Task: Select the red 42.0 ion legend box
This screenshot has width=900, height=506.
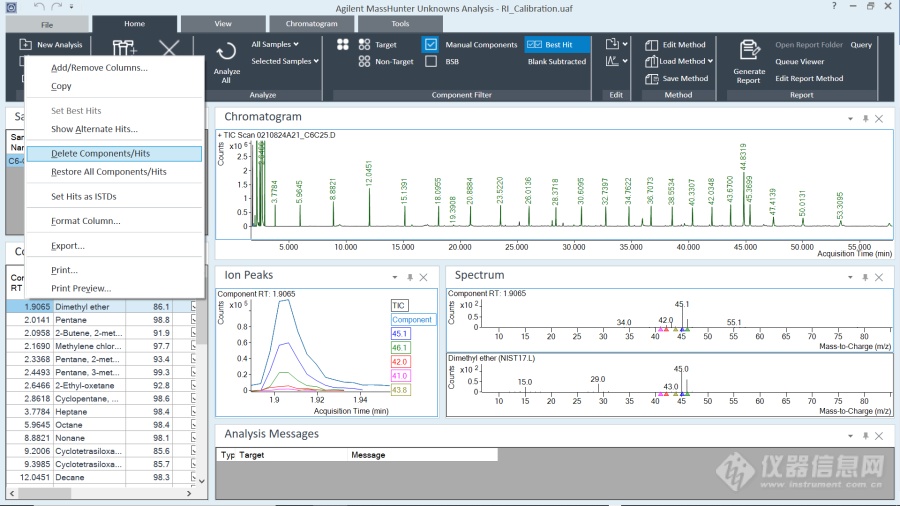Action: (399, 361)
